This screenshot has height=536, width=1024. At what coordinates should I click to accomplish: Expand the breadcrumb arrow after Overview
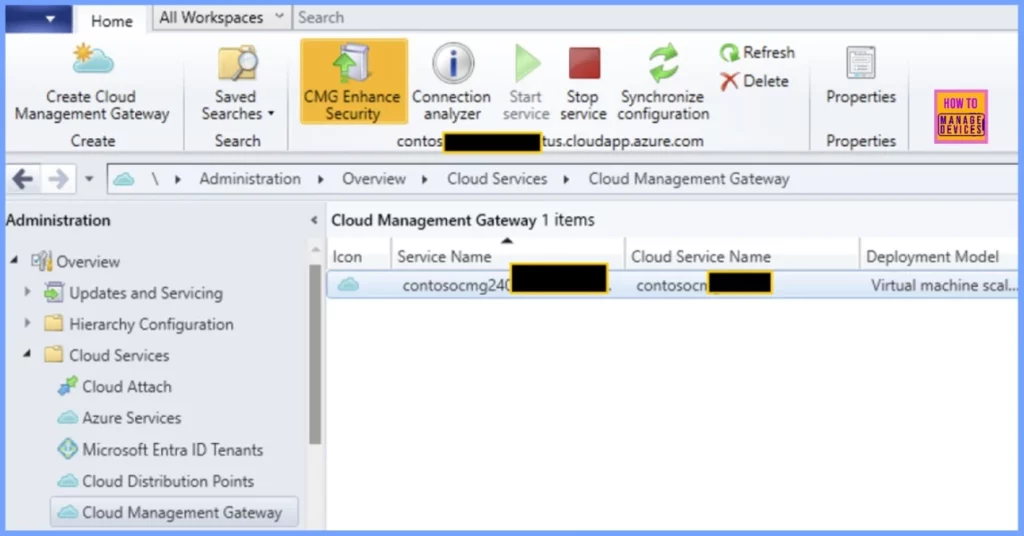click(x=425, y=180)
